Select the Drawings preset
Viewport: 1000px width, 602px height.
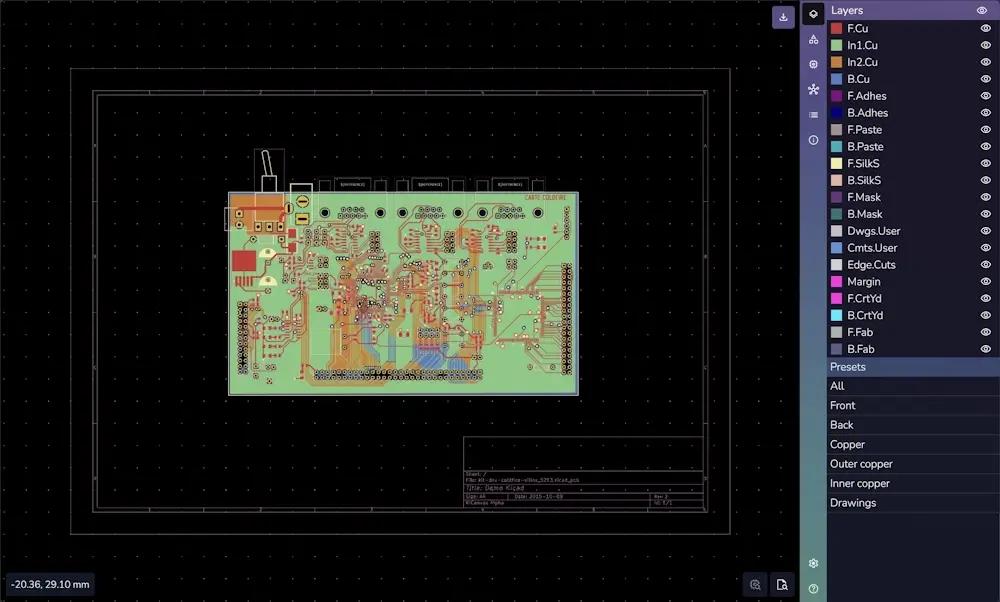click(852, 503)
